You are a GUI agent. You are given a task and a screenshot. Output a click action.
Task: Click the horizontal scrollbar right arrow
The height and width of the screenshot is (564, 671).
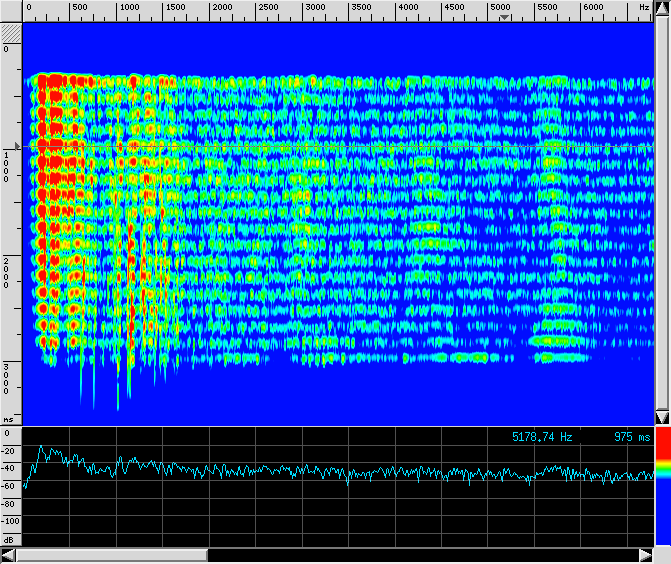click(645, 555)
